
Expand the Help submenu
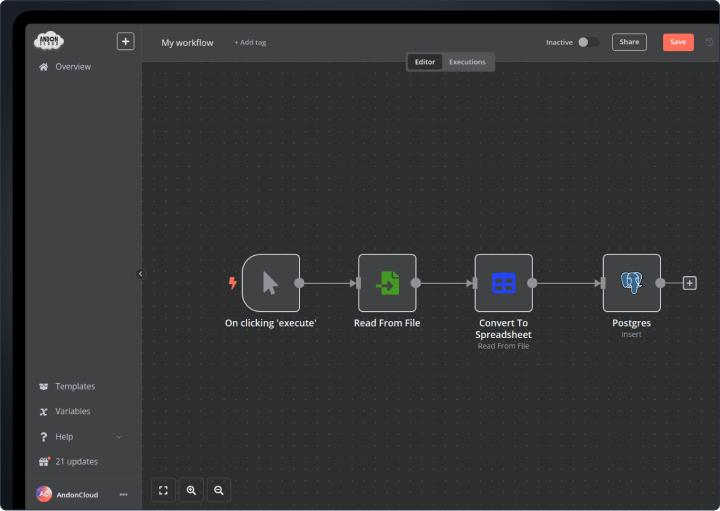119,437
